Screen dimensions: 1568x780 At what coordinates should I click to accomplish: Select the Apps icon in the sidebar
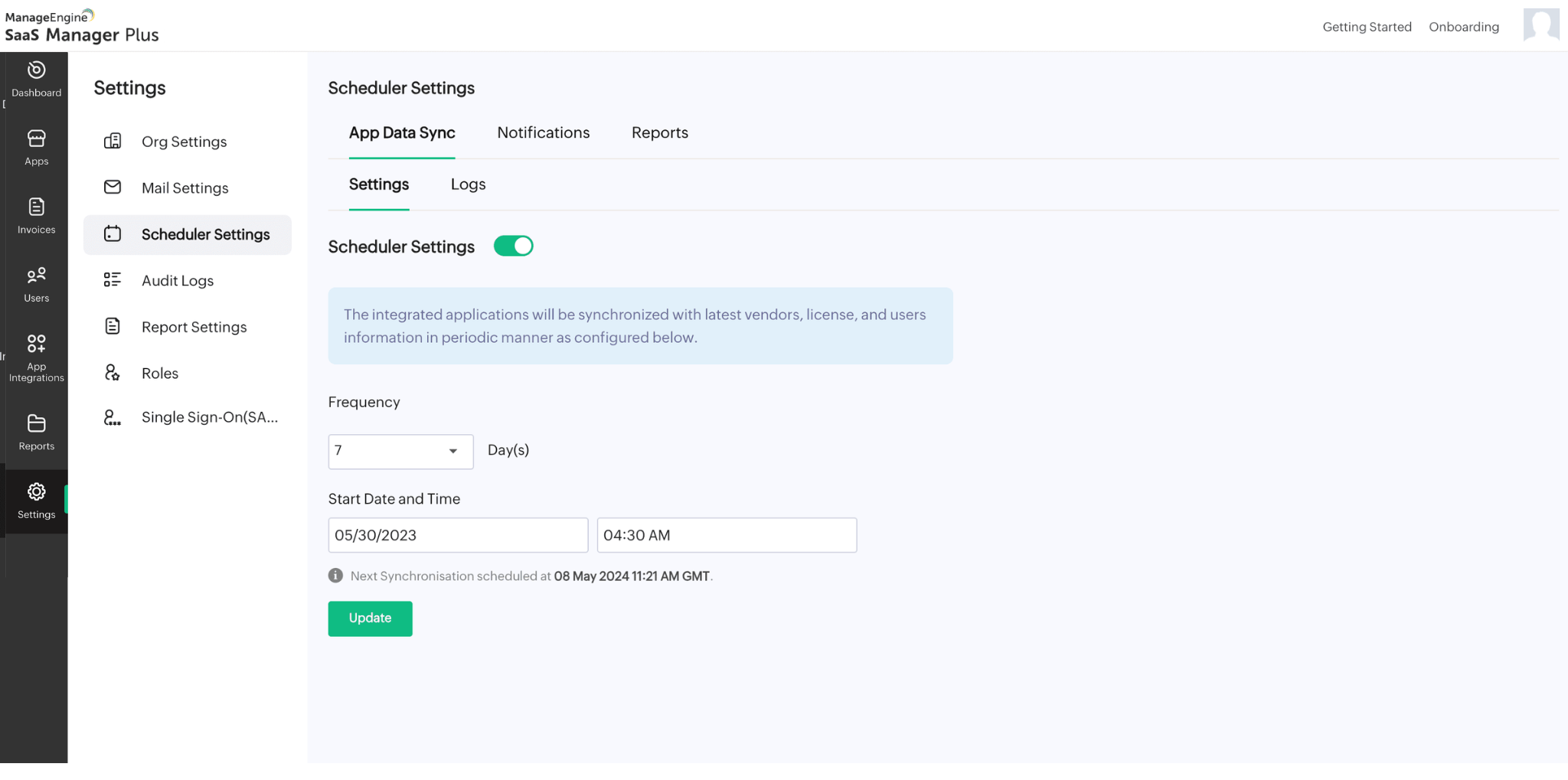pos(35,147)
